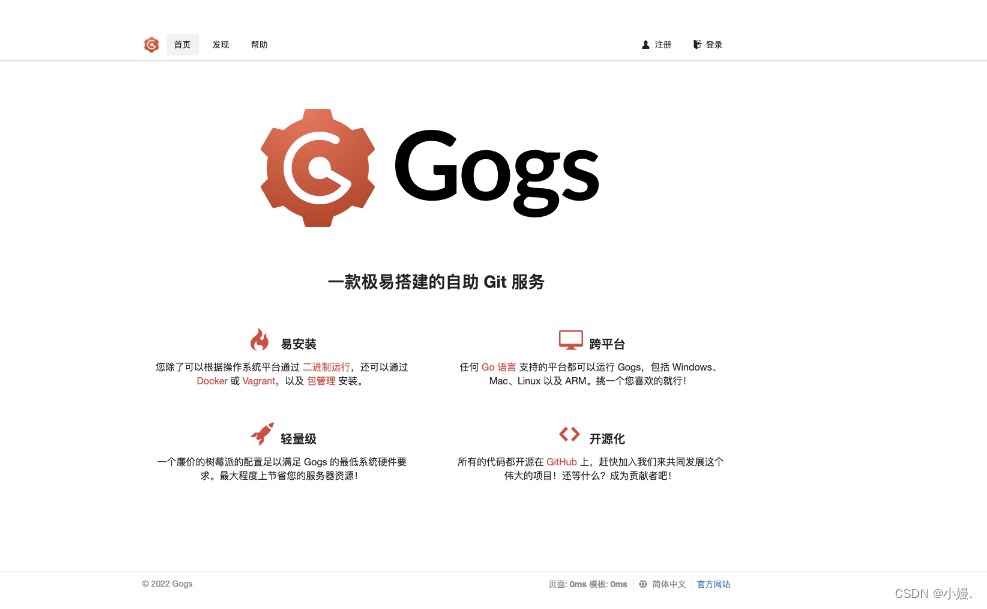Click the globe icon in footer
Screen dimensions: 987x609
643,584
